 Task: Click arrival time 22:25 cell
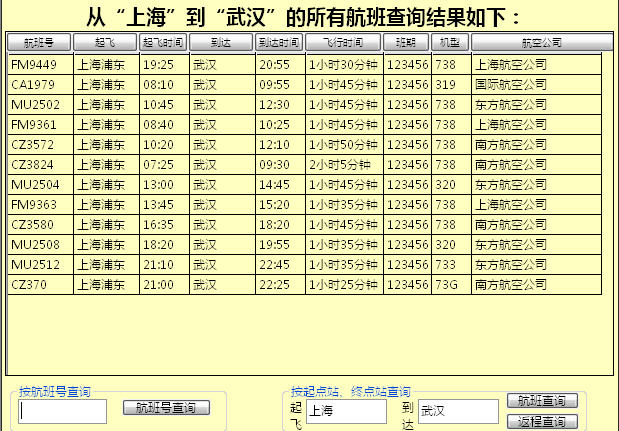[280, 285]
